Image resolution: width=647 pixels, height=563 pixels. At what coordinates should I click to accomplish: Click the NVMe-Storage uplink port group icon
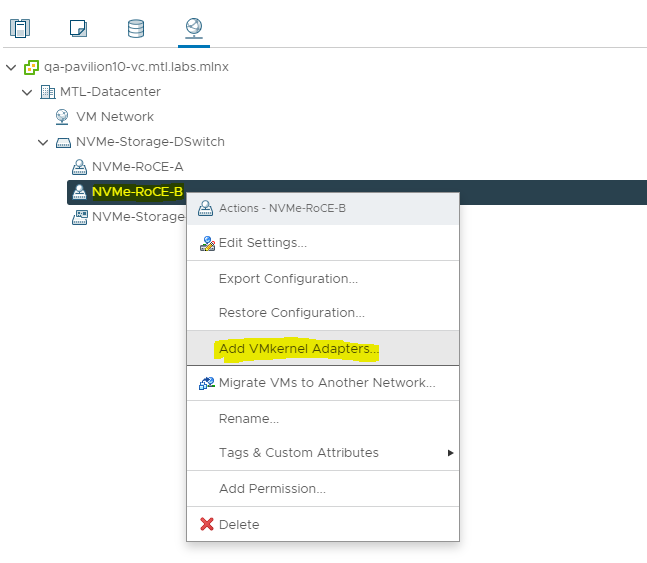tap(80, 218)
